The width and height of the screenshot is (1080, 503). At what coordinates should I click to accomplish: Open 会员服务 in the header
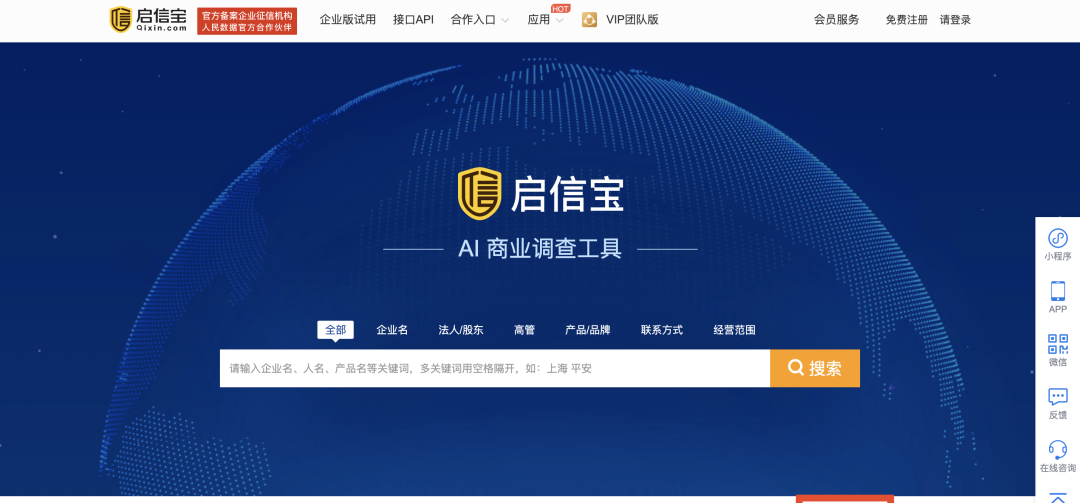click(x=836, y=20)
